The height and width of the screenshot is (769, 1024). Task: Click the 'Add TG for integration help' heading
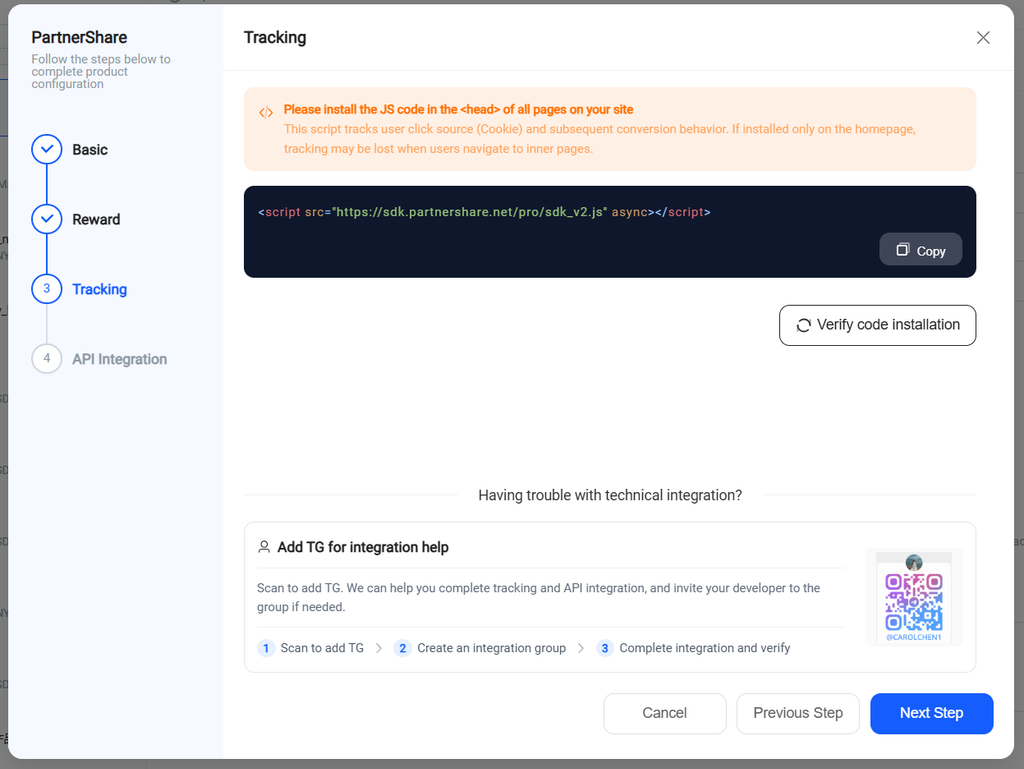pyautogui.click(x=362, y=547)
